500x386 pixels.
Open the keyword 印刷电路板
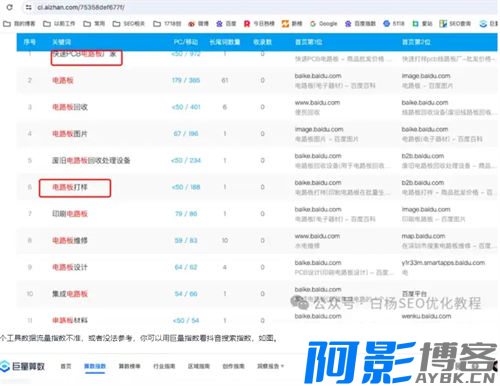tap(70, 214)
